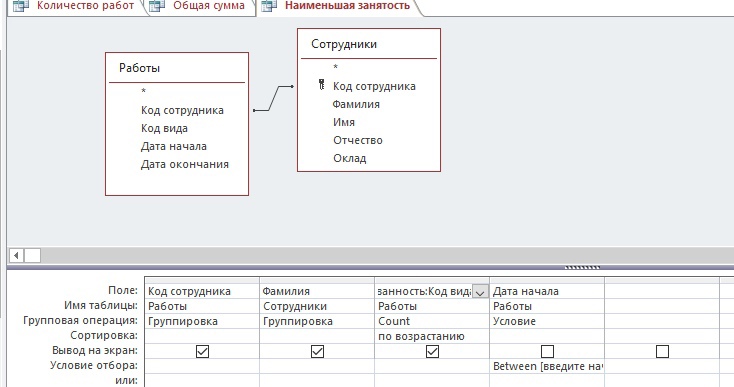
Task: Select Код вида field in Работы table
Action: 164,128
